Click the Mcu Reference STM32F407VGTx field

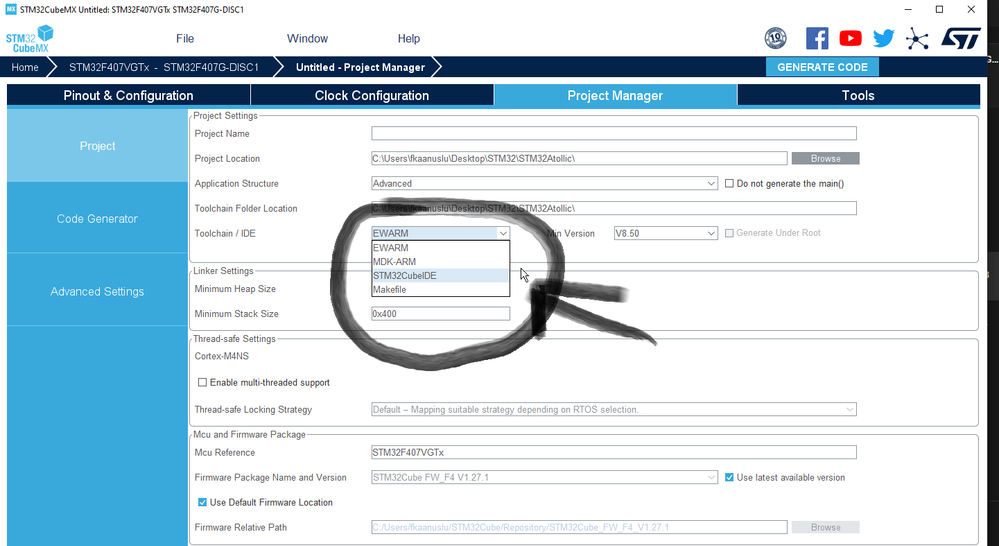(x=614, y=452)
